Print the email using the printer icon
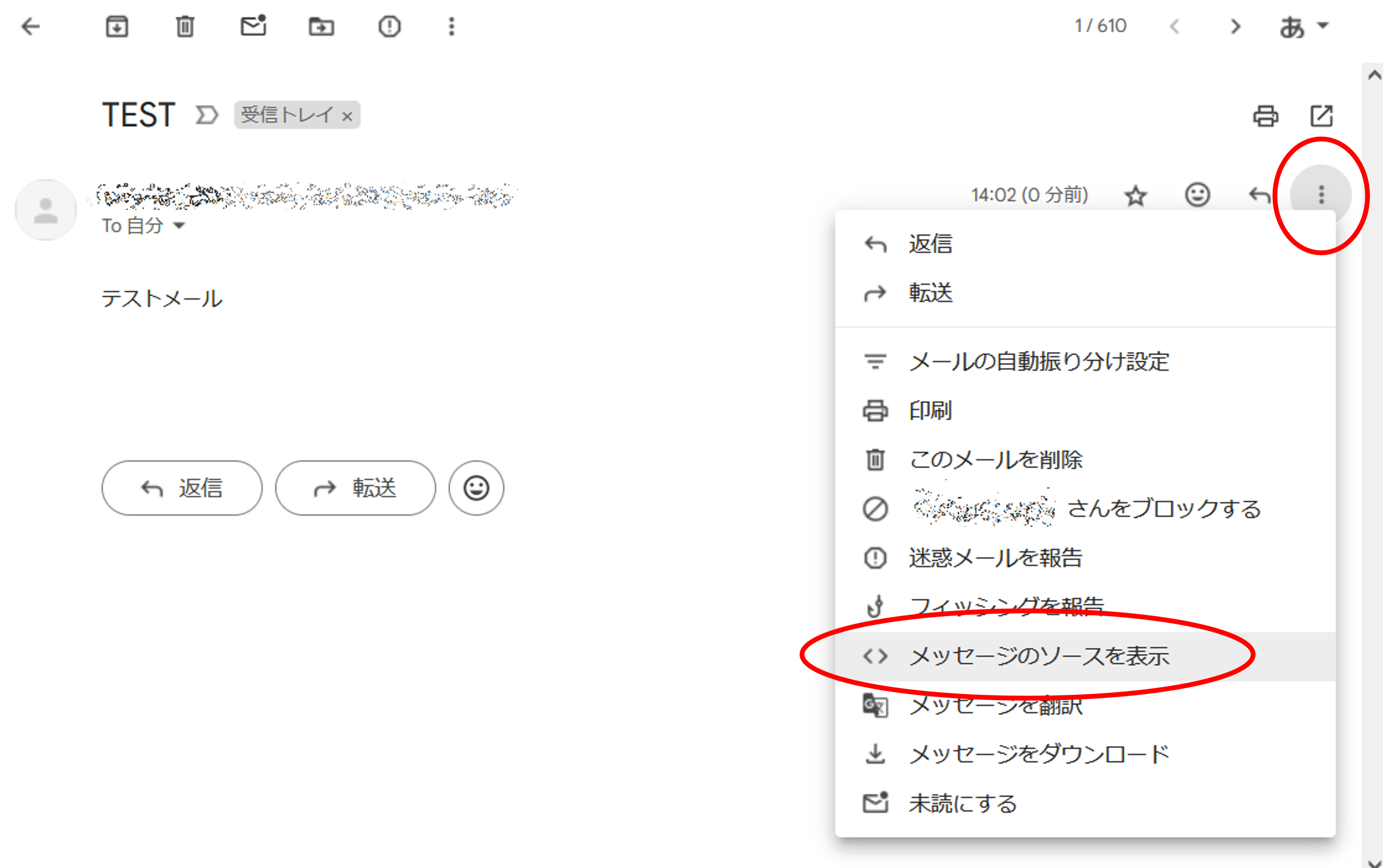 1266,116
